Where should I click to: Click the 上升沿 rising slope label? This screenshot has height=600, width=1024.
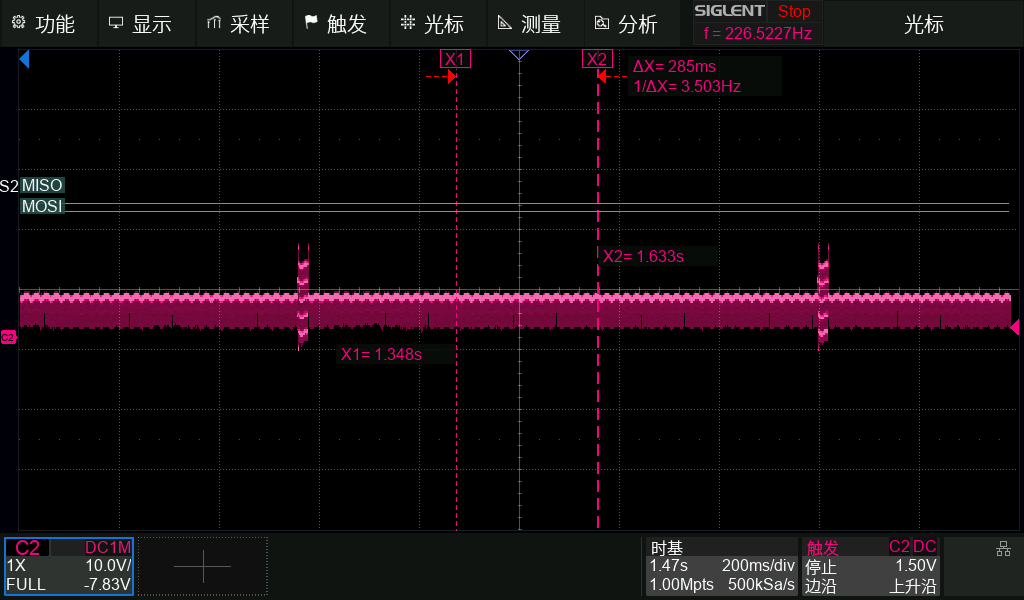tap(913, 586)
